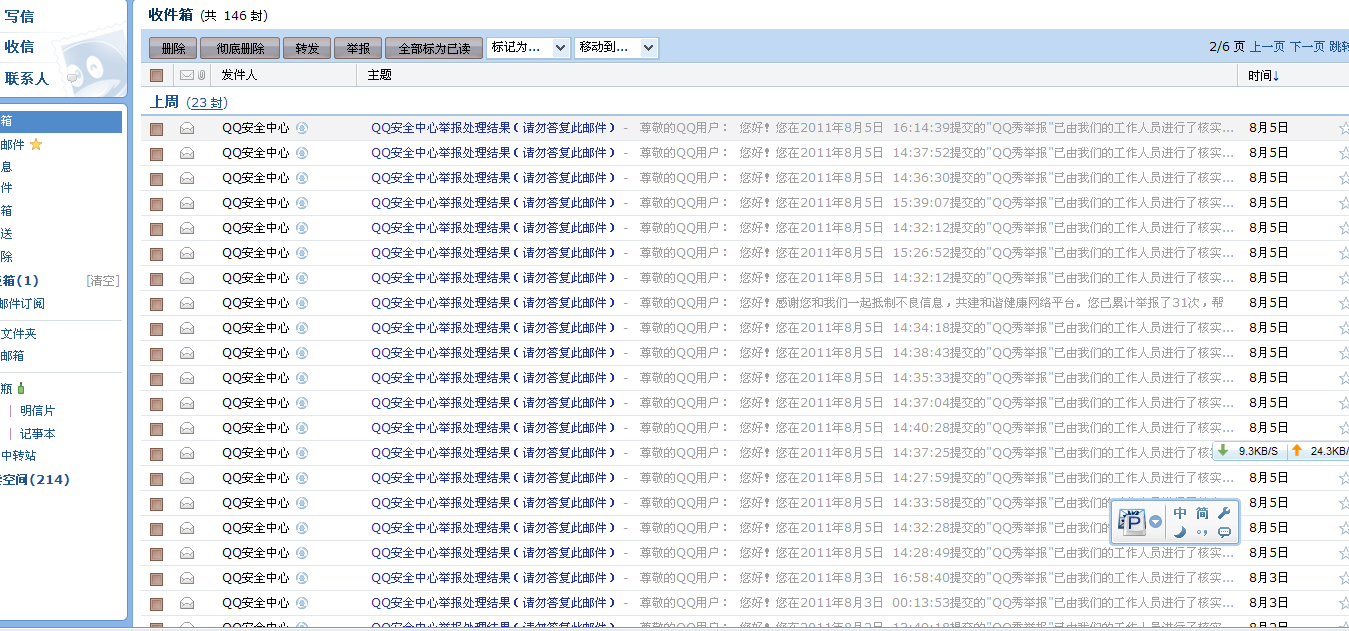Check the box for the 14:37:52 email
This screenshot has width=1349, height=631.
156,153
